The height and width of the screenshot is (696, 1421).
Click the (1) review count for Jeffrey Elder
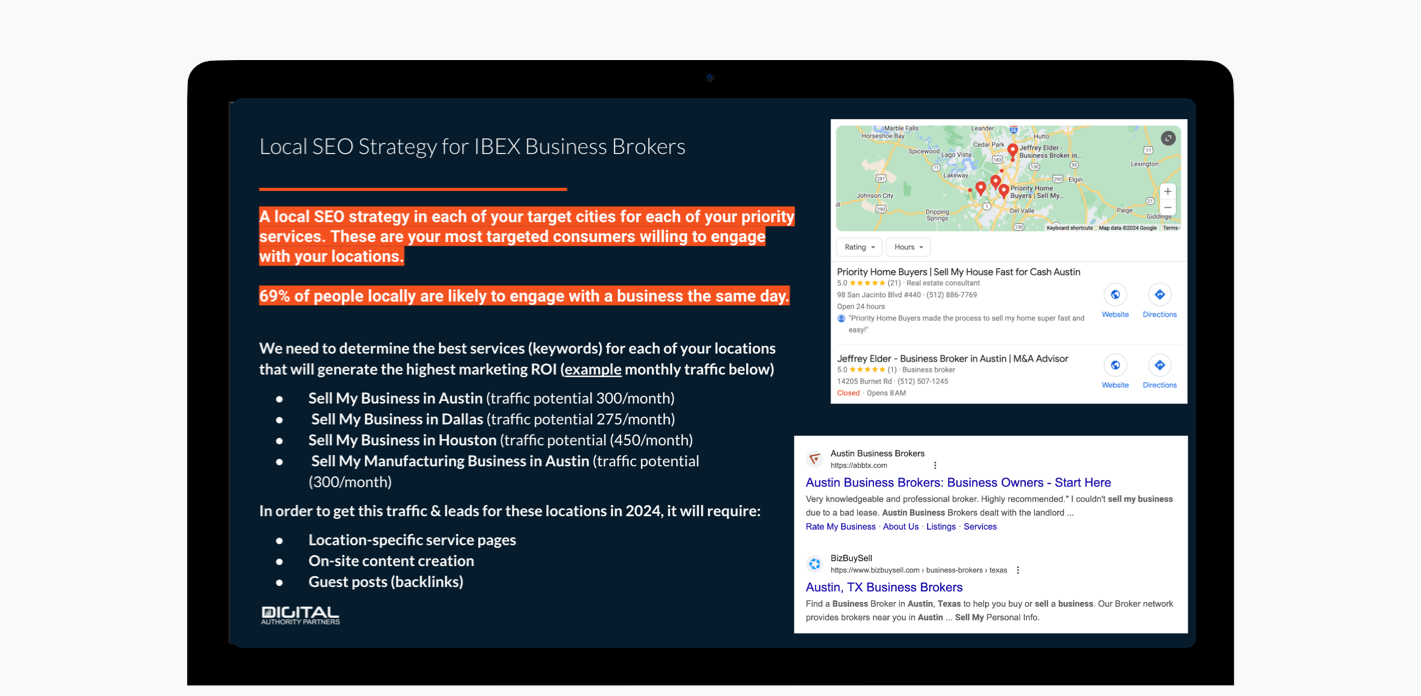click(893, 370)
